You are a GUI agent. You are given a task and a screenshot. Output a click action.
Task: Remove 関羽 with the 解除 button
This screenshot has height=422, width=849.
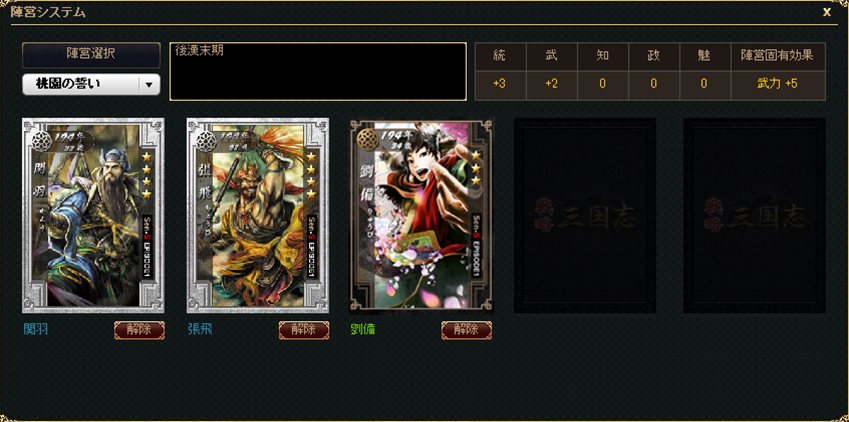point(139,330)
